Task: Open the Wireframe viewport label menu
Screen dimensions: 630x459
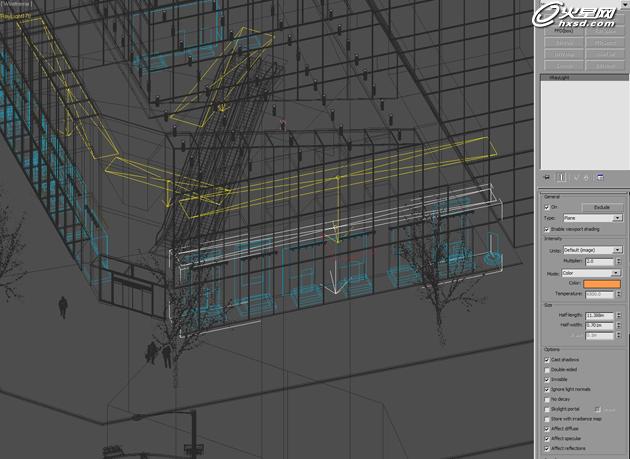Action: [17, 5]
